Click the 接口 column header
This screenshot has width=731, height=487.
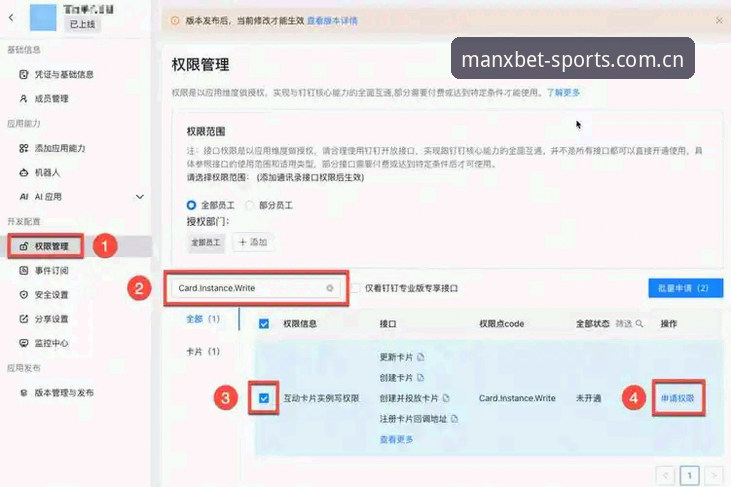point(388,323)
